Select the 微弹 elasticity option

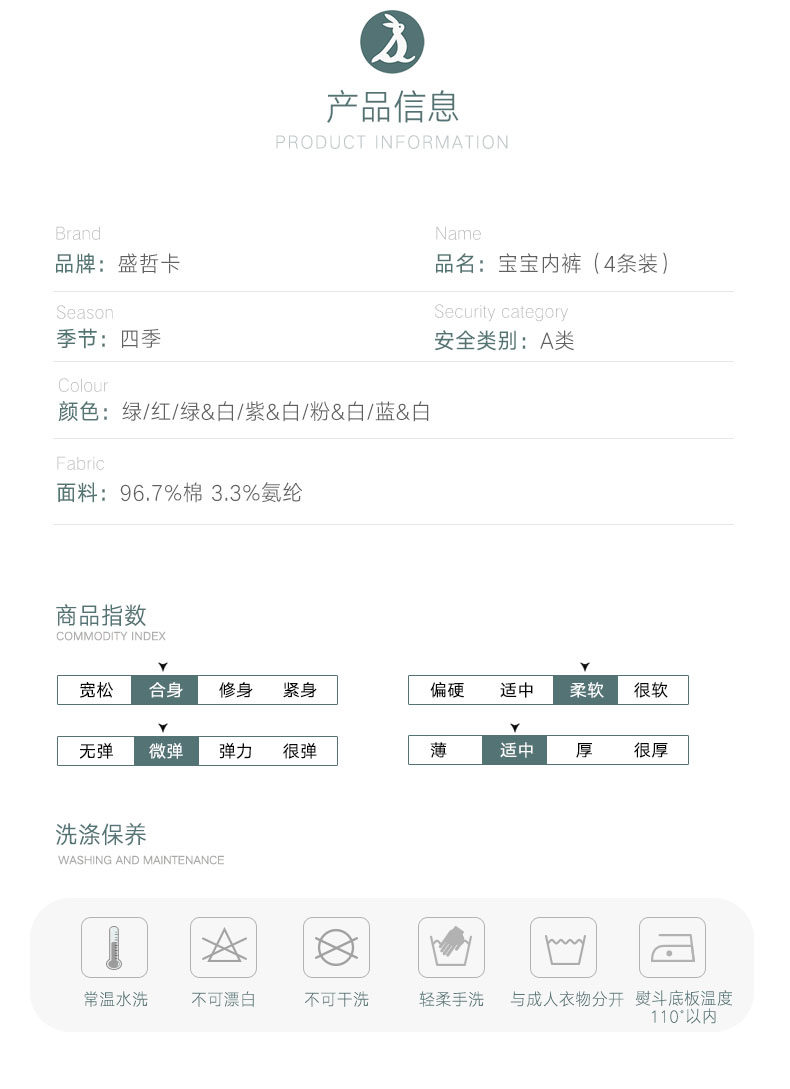(166, 751)
